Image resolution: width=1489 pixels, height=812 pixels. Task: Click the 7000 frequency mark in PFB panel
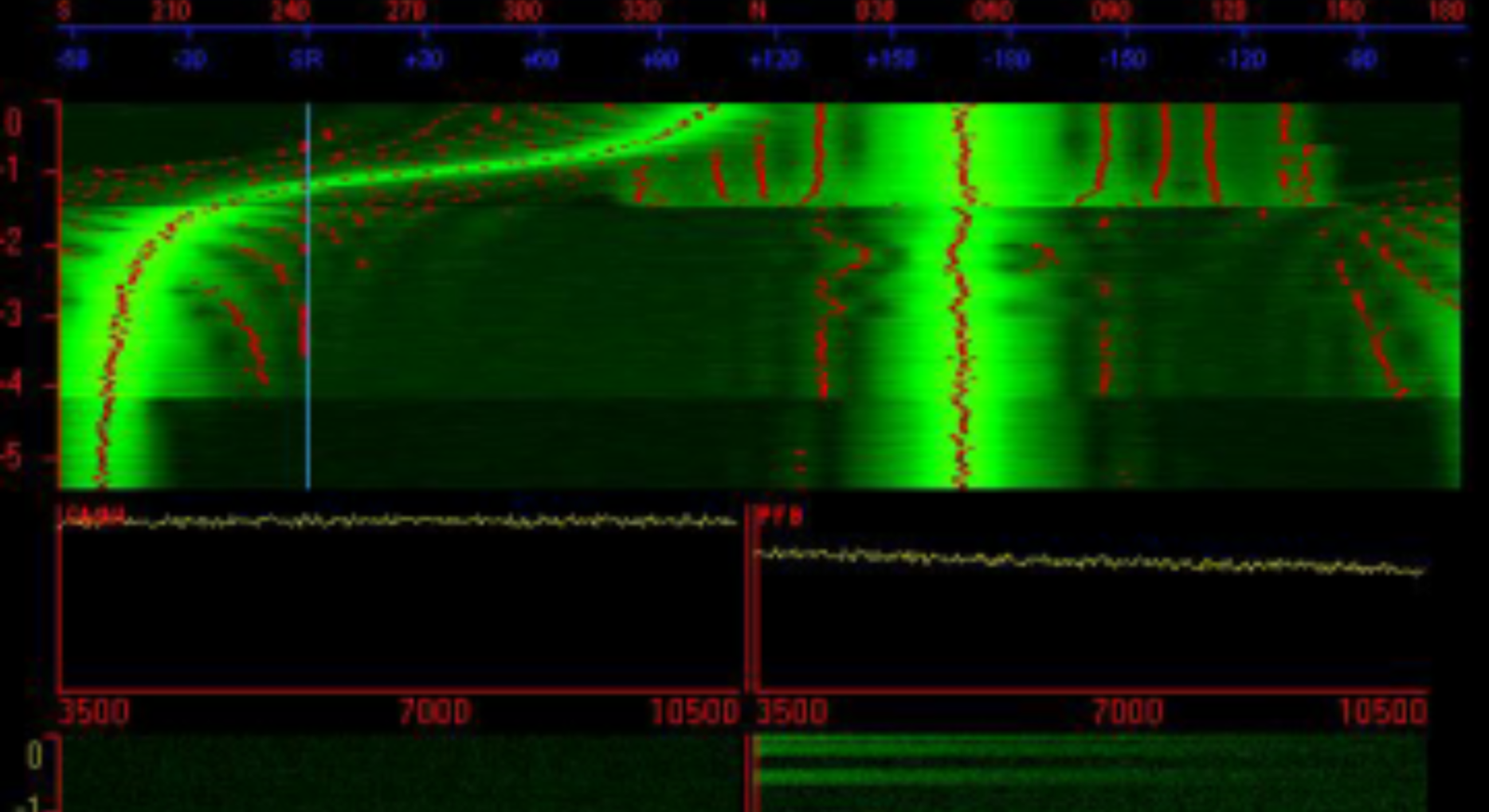point(1127,712)
